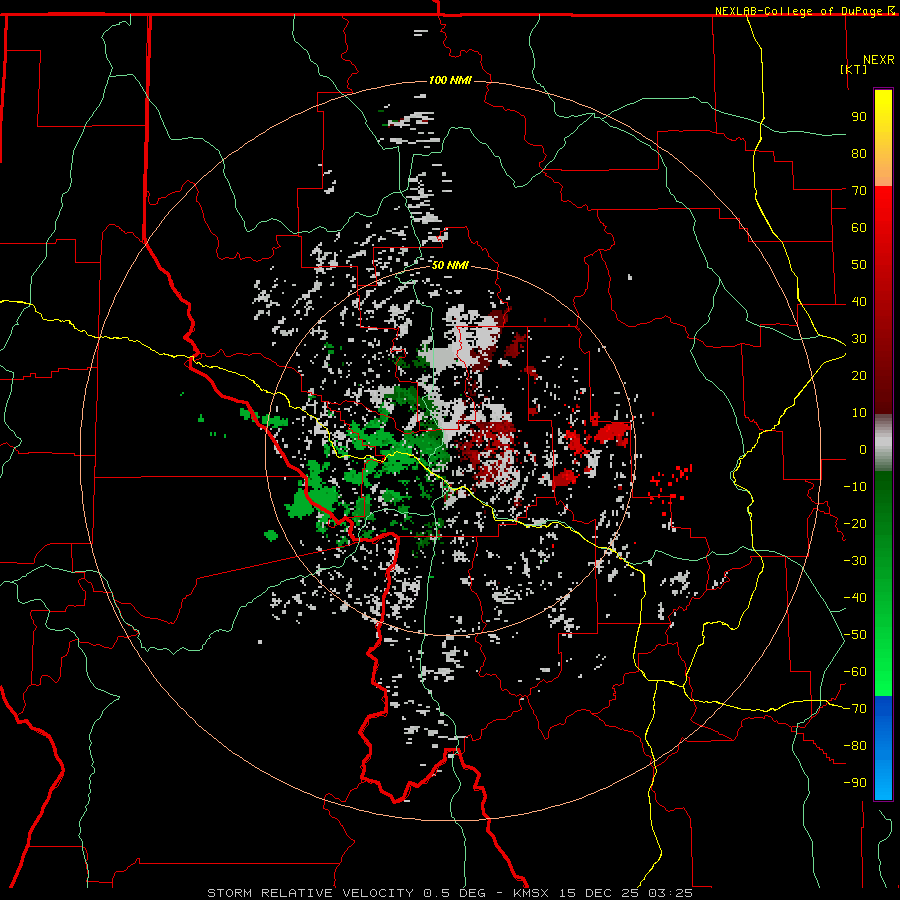Click the -60 value on the velocity scale

(x=855, y=672)
